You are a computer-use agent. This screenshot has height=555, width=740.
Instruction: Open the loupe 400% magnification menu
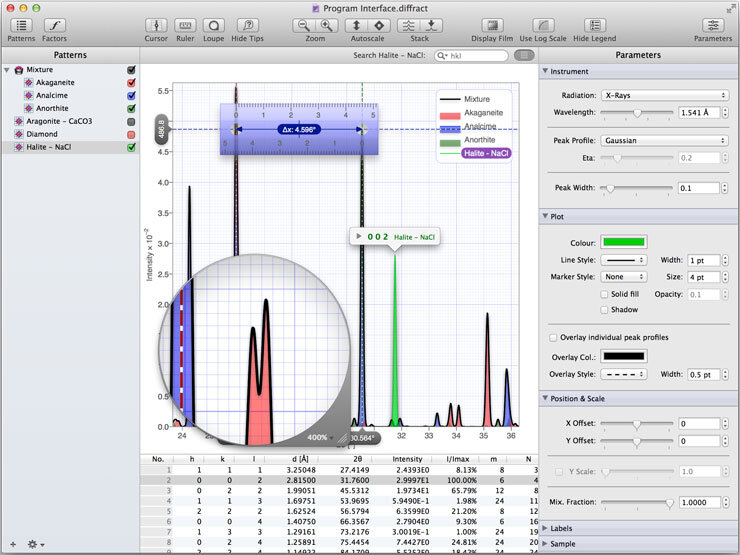(320, 437)
